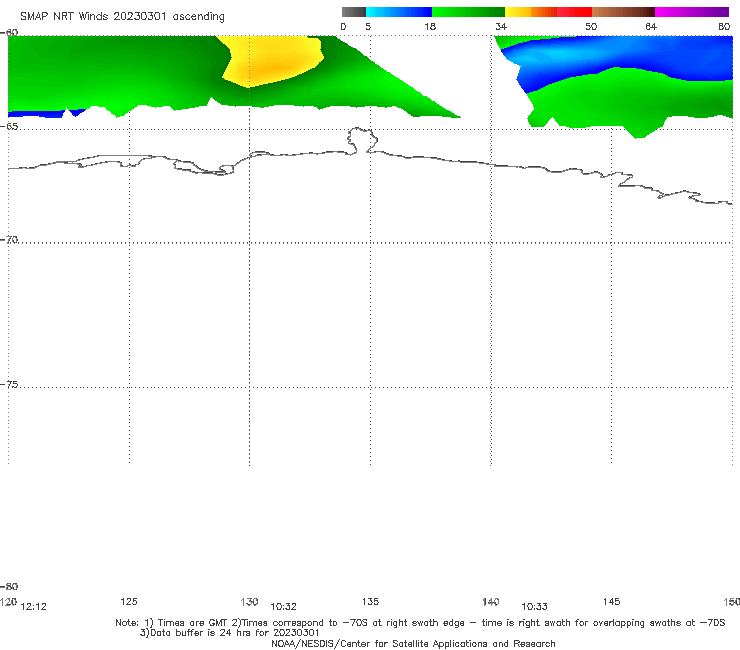Viewport: 740px width, 650px height.
Task: Click the 'SMAP NRT Winds 20230301 ascending' title
Action: coord(122,17)
